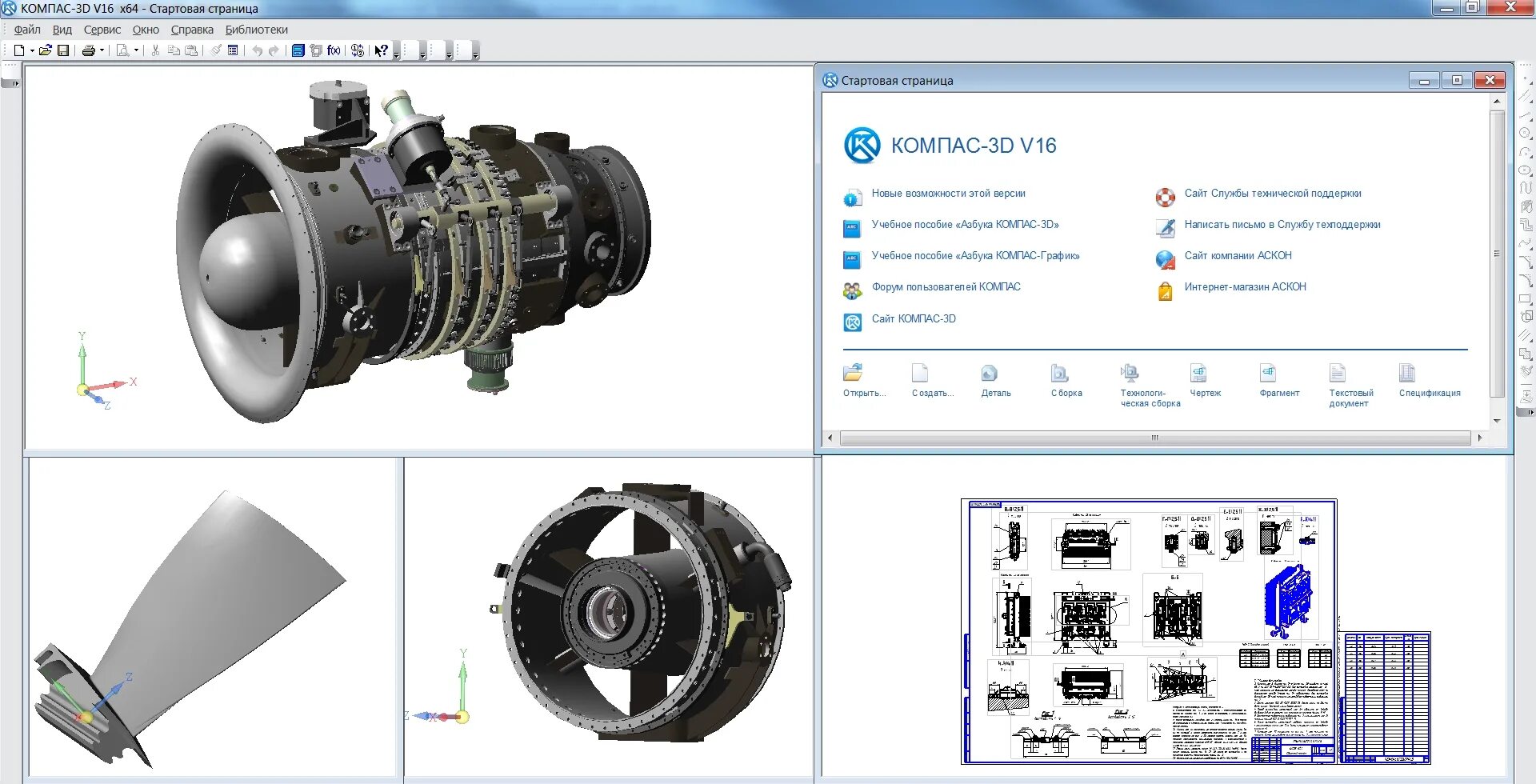Screen dimensions: 1536x784
Task: Click the Открыть... folder icon on start page
Action: pos(853,373)
